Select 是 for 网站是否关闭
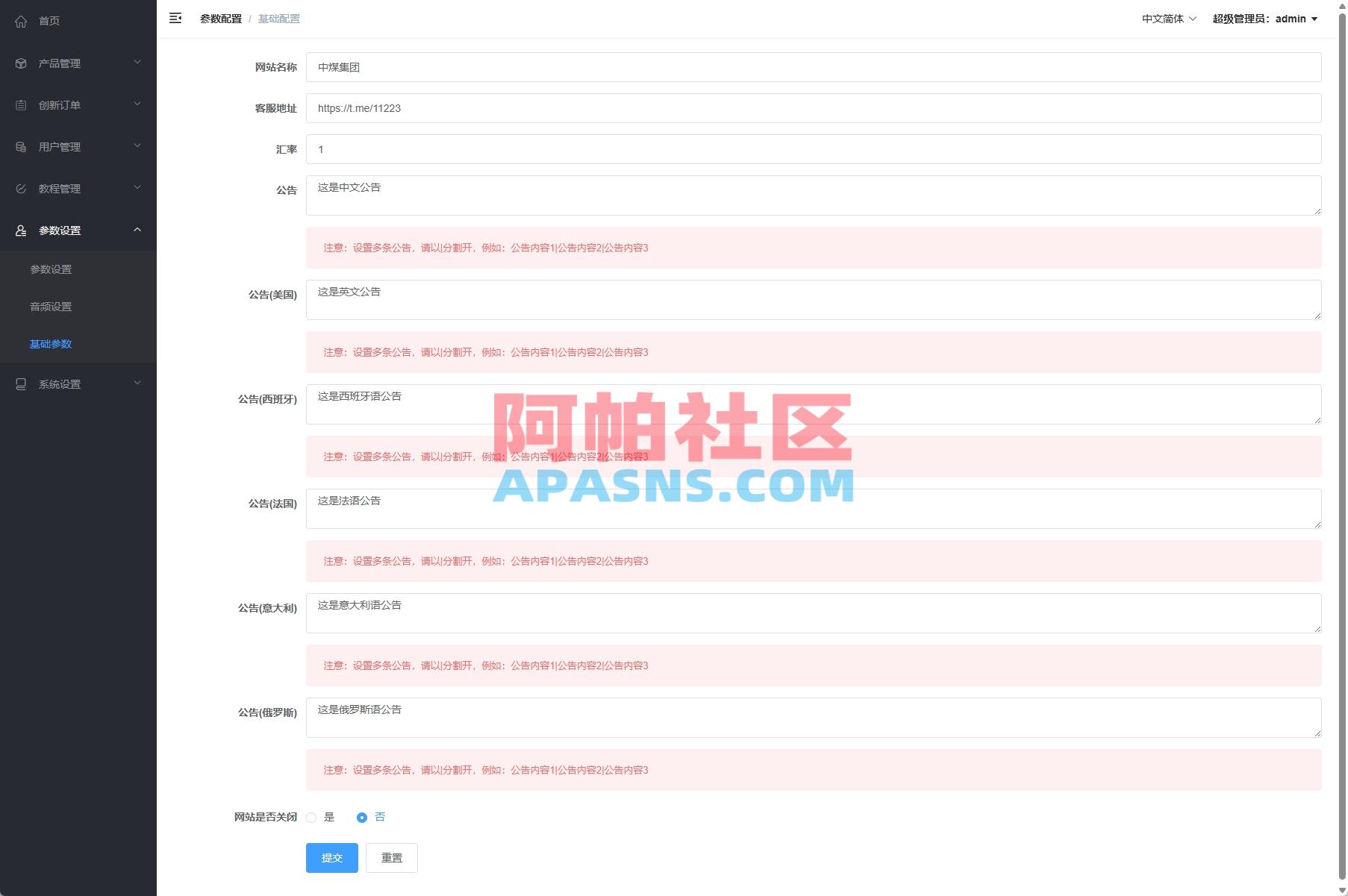The width and height of the screenshot is (1348, 896). 311,817
